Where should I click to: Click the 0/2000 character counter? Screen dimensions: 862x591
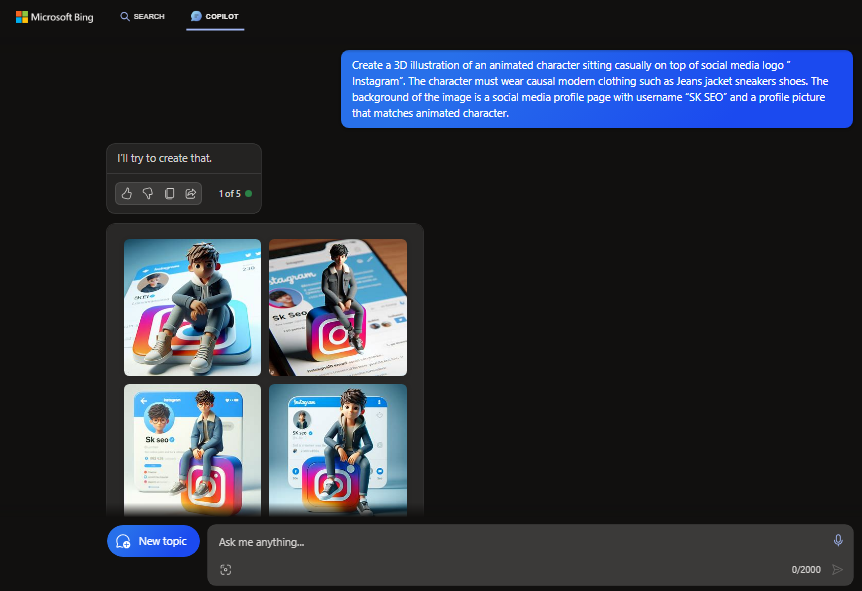point(806,570)
